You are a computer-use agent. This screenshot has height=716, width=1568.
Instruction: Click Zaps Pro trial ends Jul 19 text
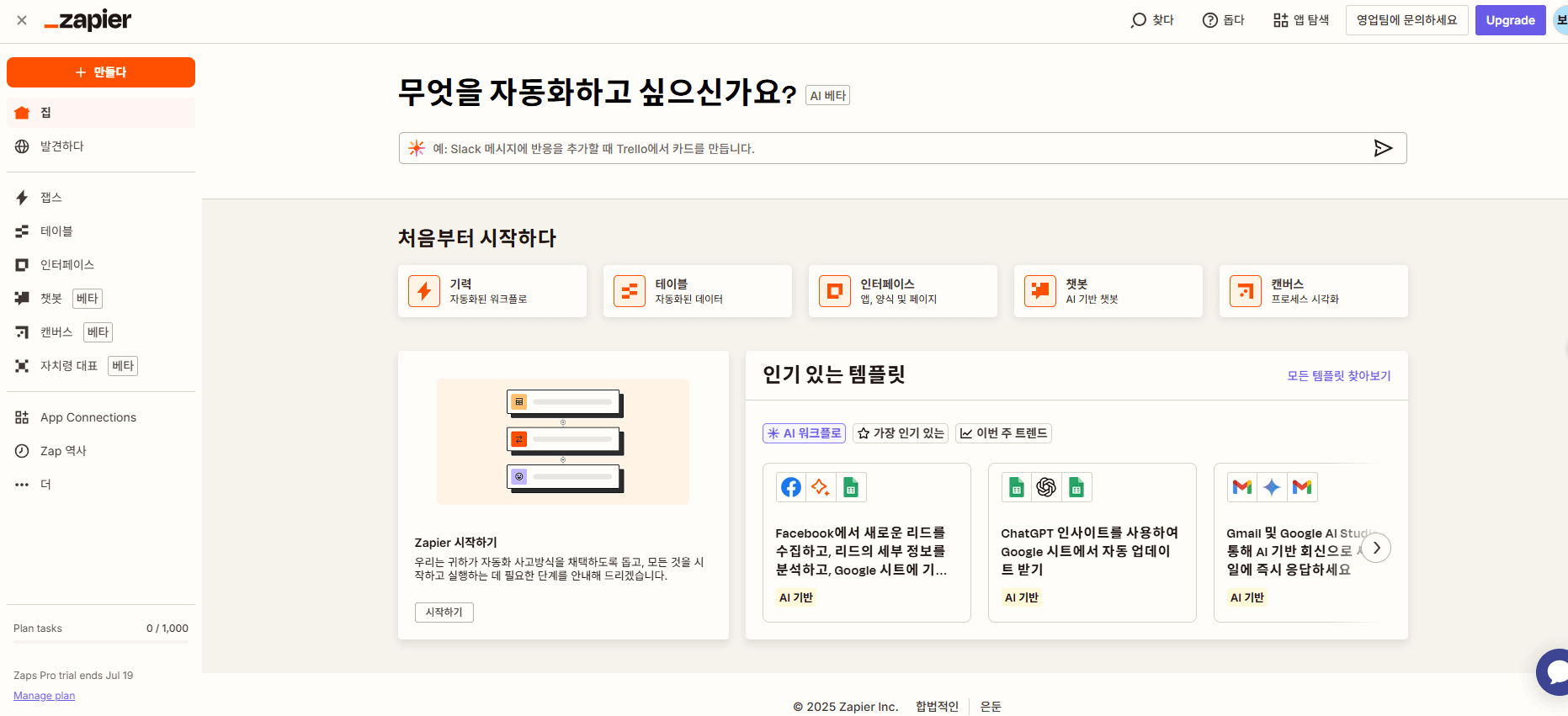coord(73,676)
